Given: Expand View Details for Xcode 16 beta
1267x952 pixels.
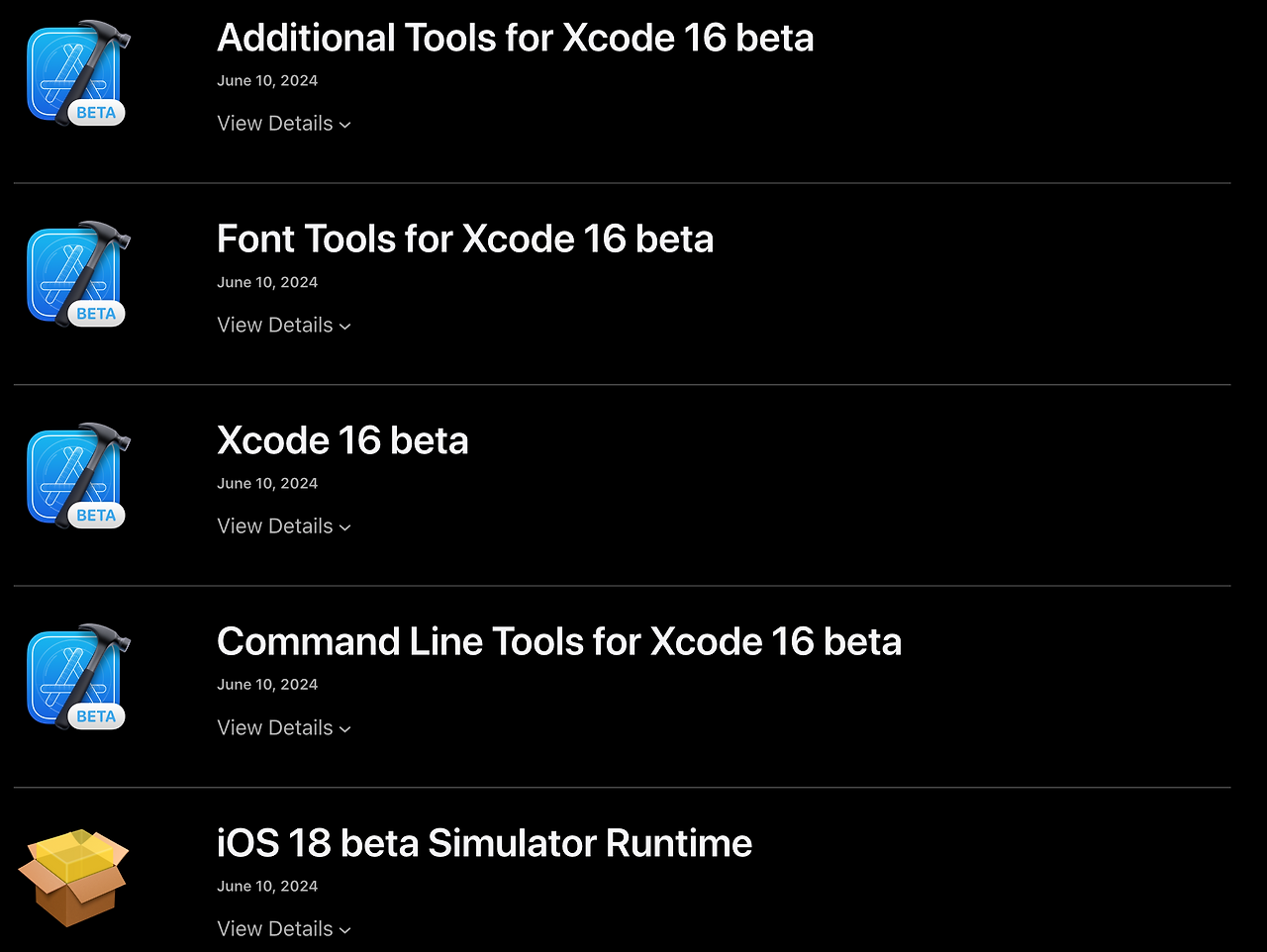Looking at the screenshot, I should pos(284,525).
